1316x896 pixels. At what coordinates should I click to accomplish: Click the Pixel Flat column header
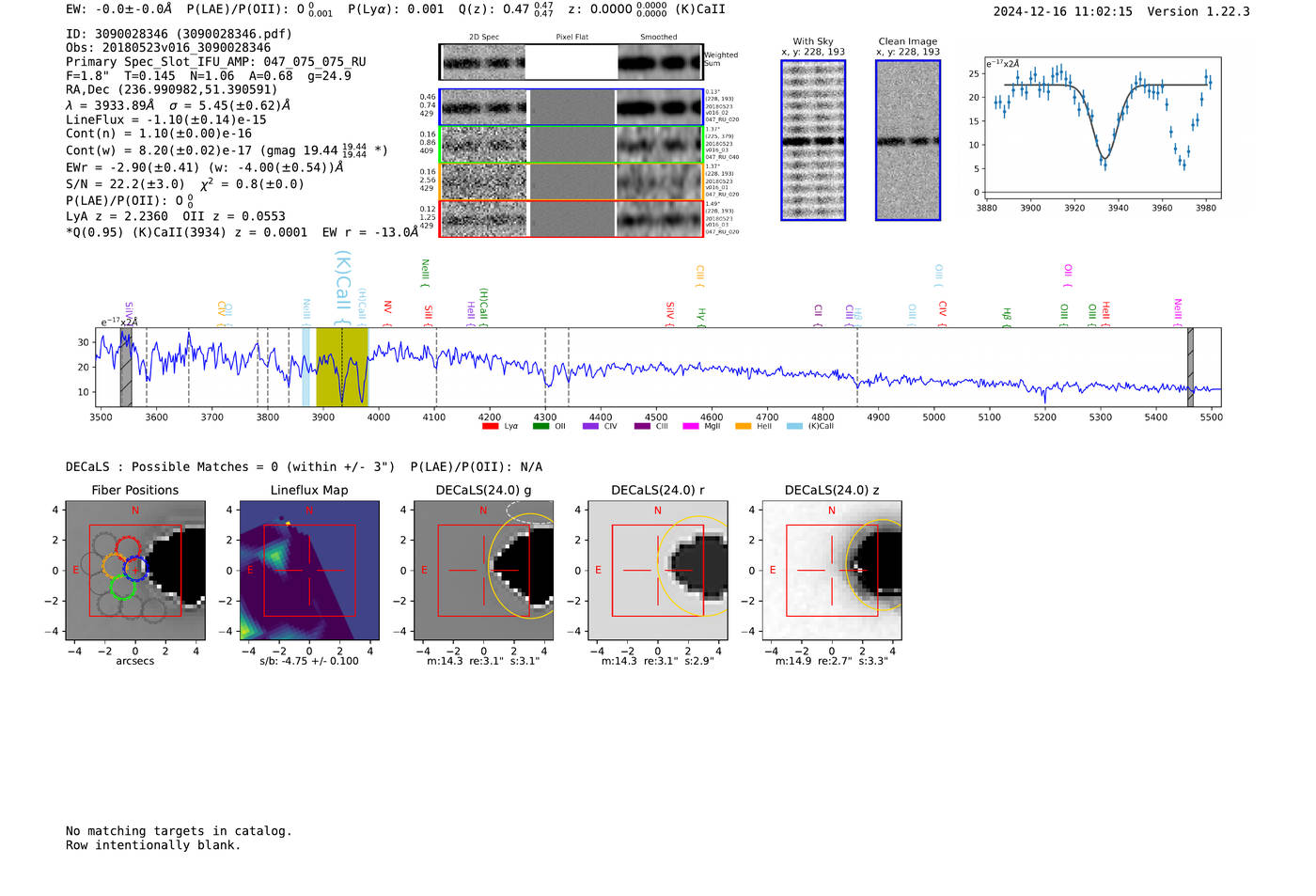tap(572, 38)
